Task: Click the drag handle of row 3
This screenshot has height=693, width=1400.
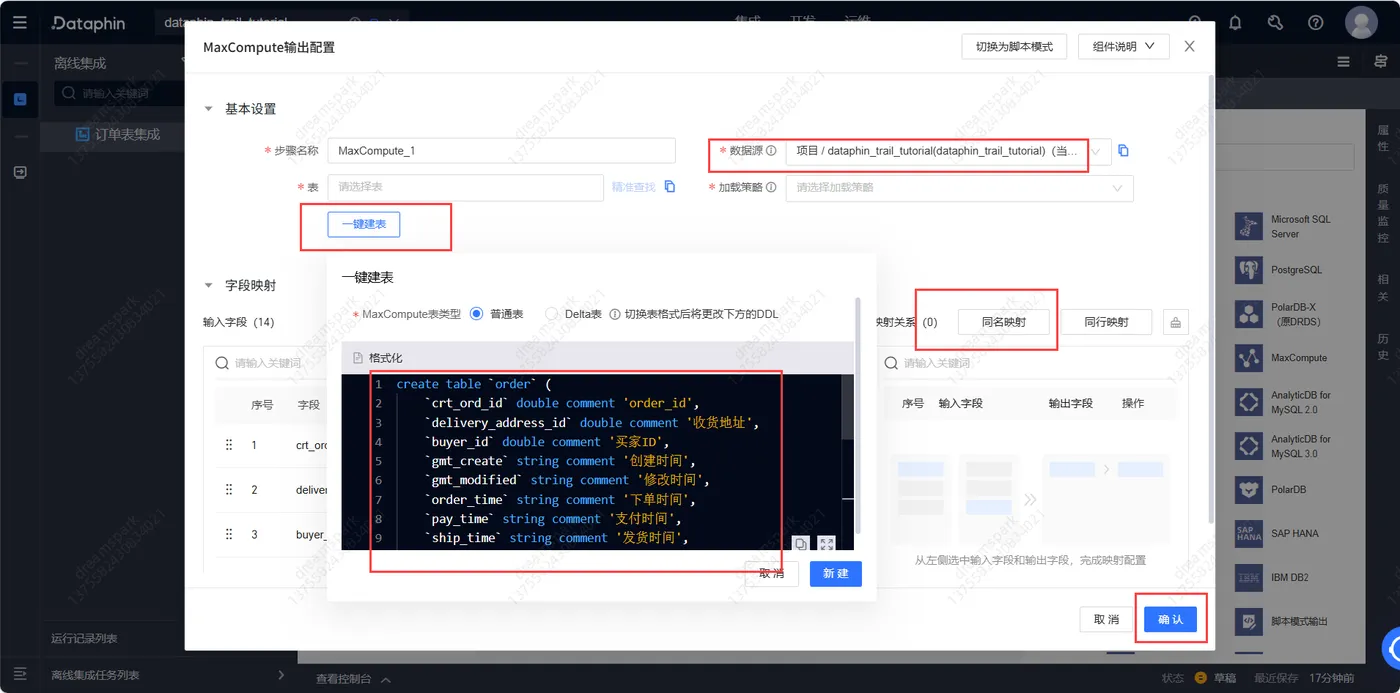Action: [x=229, y=535]
